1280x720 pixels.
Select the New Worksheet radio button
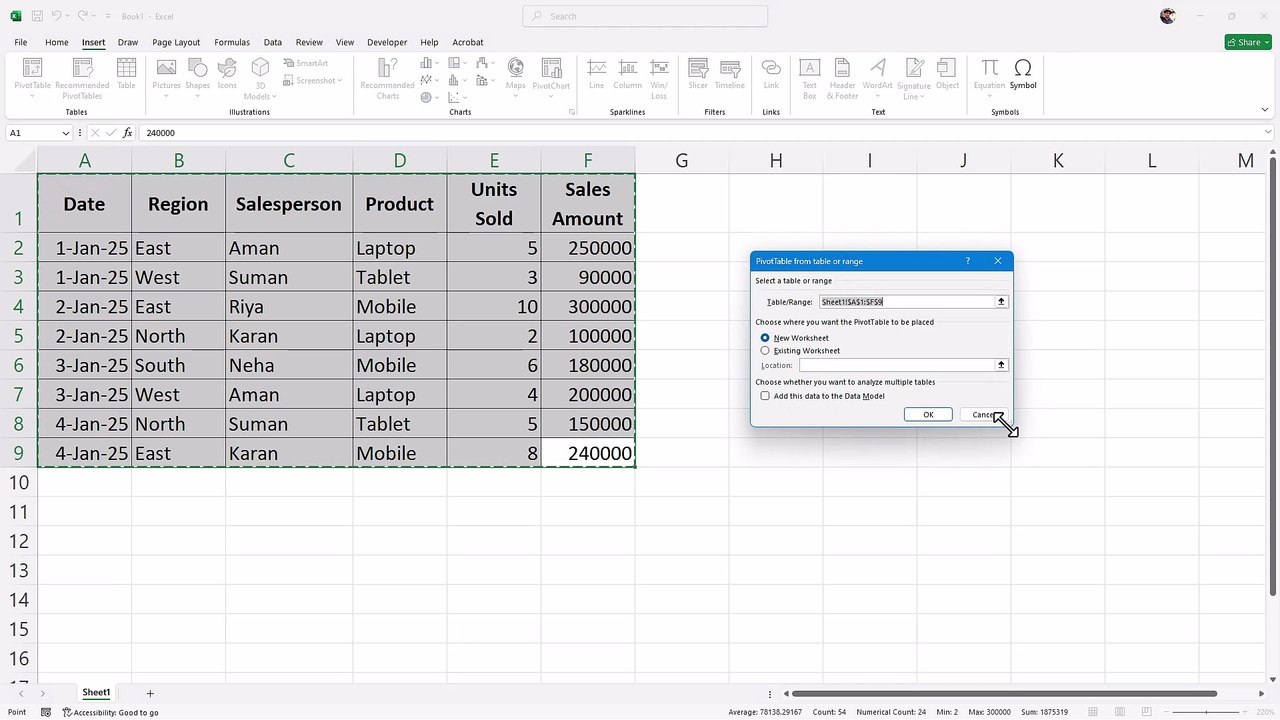(765, 338)
